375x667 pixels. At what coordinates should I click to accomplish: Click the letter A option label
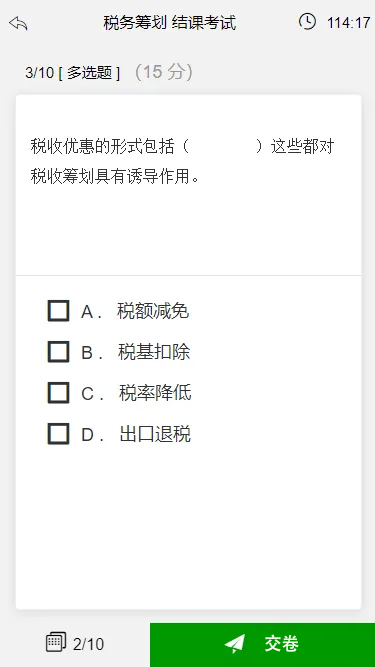coord(87,312)
